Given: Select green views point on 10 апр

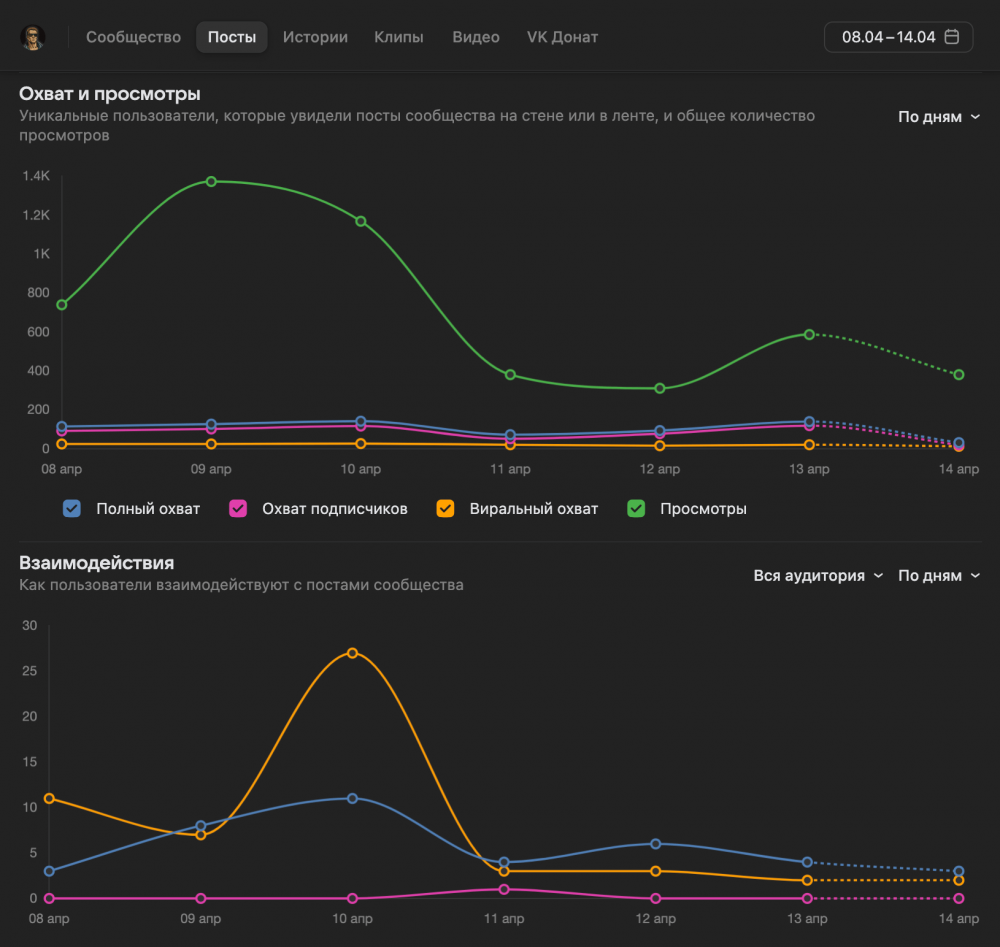Looking at the screenshot, I should [361, 221].
